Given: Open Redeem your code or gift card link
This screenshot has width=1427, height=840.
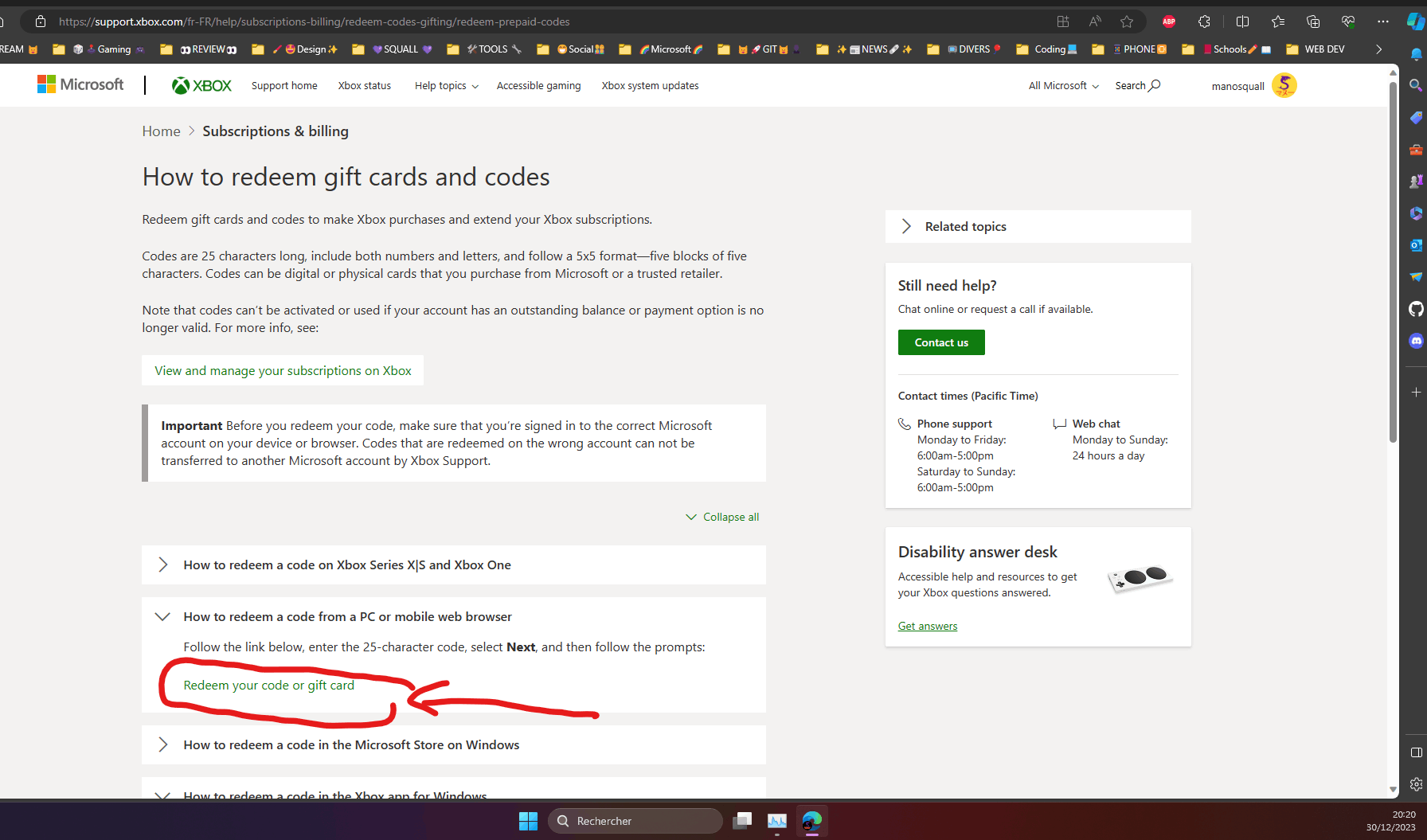Looking at the screenshot, I should [268, 686].
